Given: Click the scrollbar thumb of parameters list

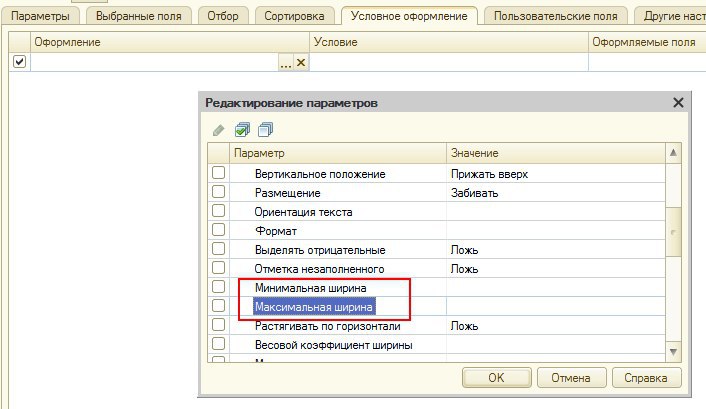Looking at the screenshot, I should tap(673, 232).
